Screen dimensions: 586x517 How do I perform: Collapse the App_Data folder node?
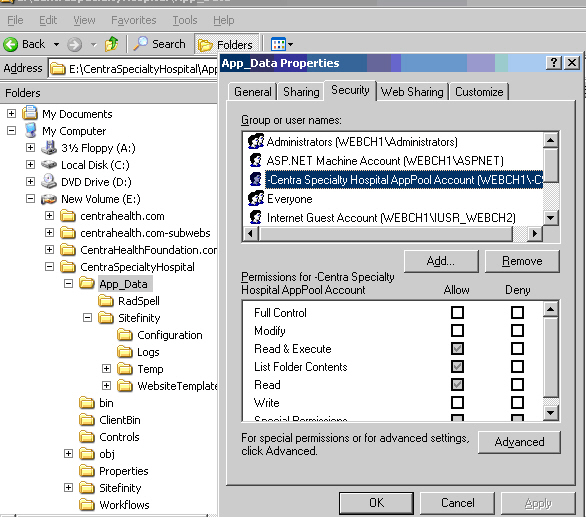coord(68,283)
